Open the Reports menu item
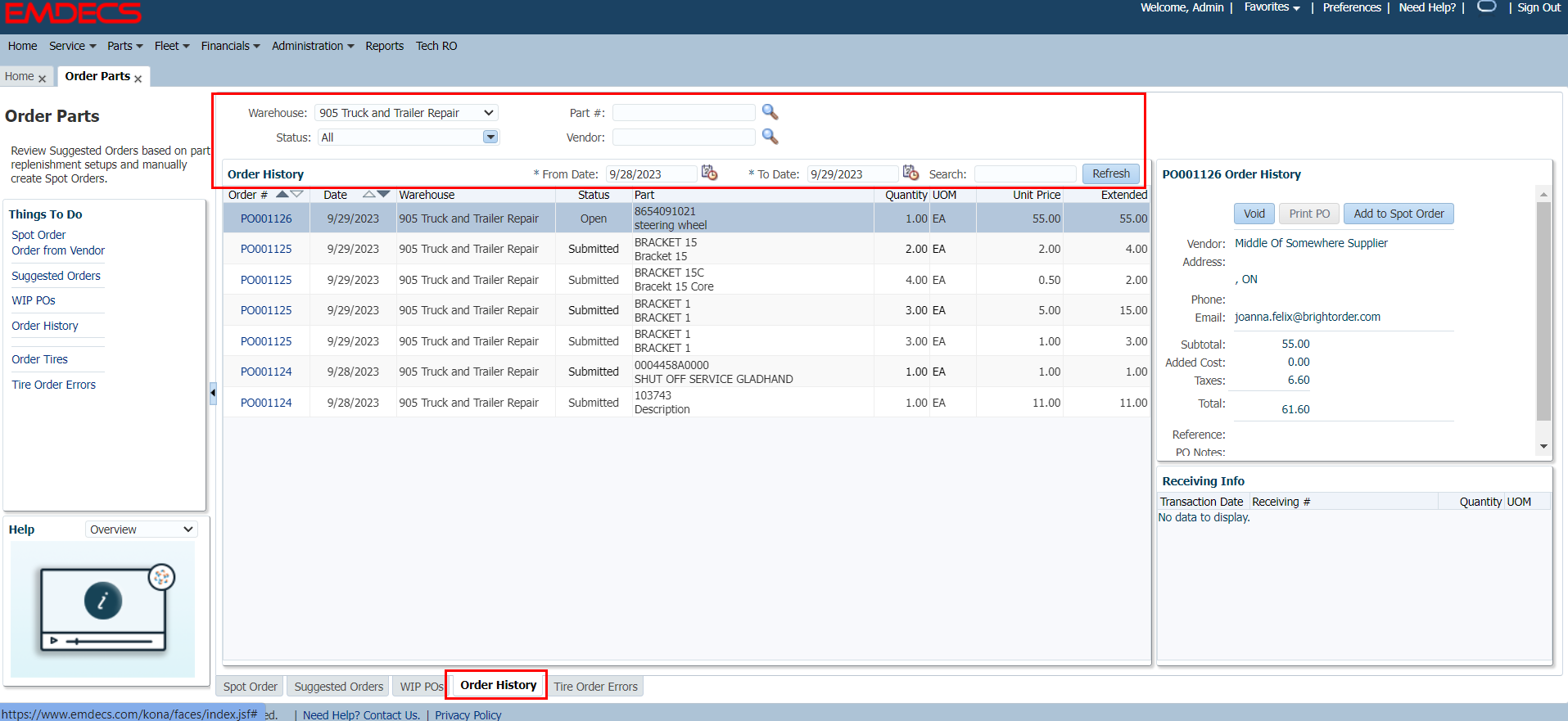Image resolution: width=1568 pixels, height=721 pixels. click(x=384, y=46)
